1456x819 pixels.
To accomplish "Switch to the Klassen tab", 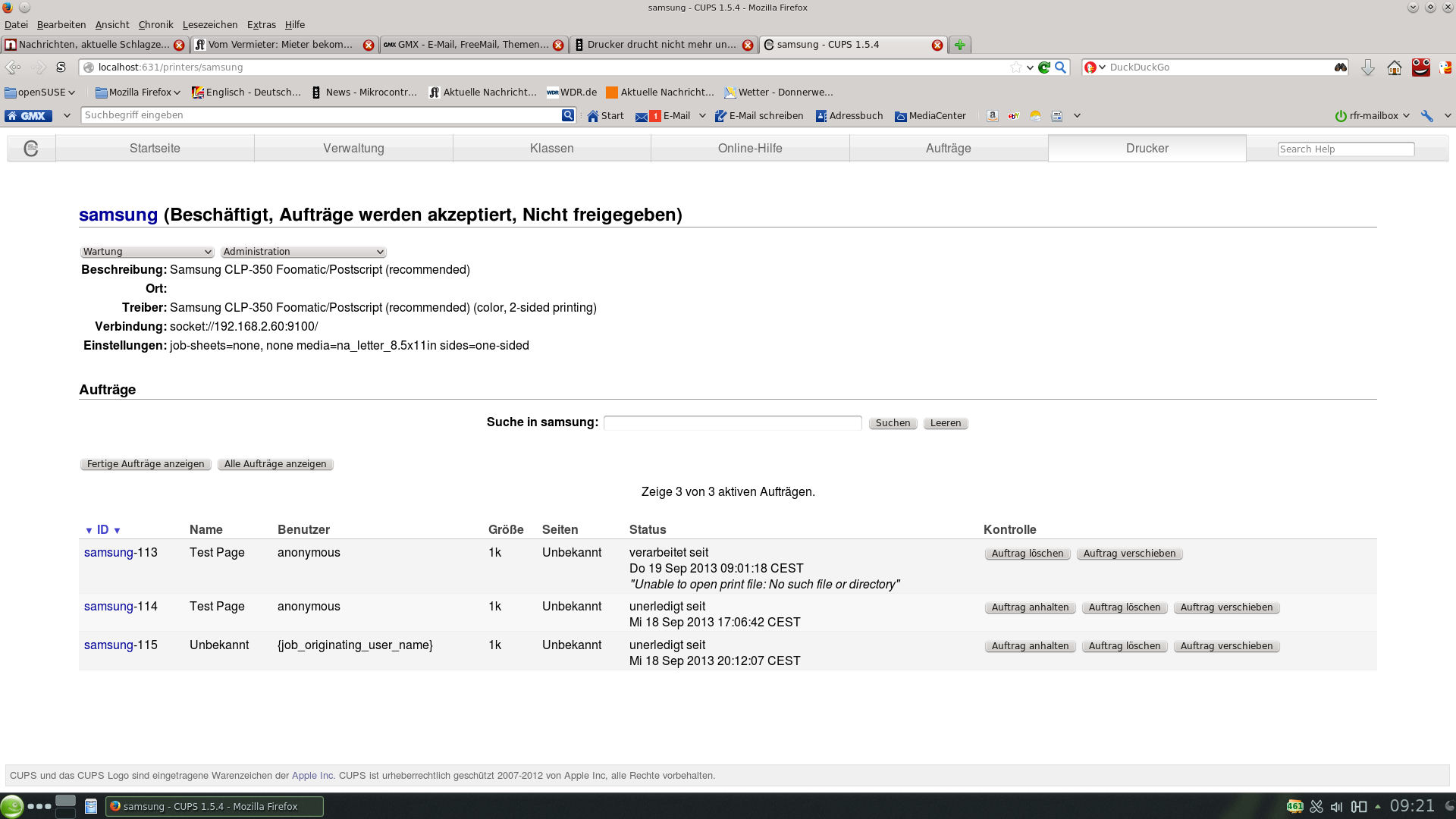I will [x=551, y=149].
